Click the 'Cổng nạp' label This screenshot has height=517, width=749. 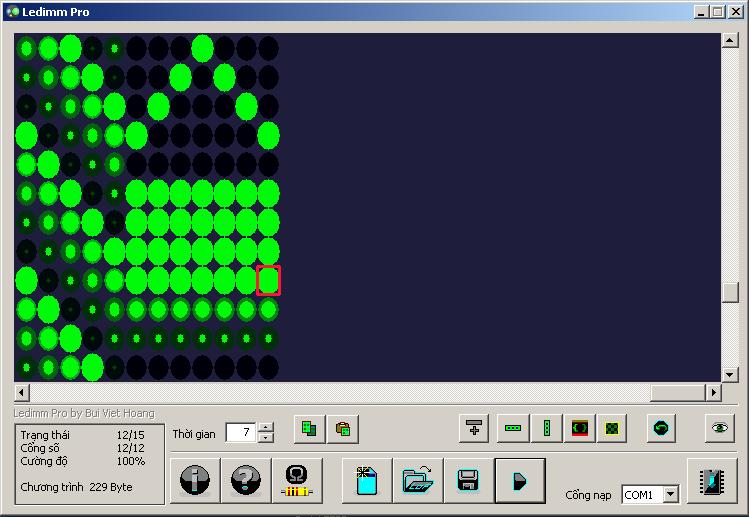(x=588, y=495)
